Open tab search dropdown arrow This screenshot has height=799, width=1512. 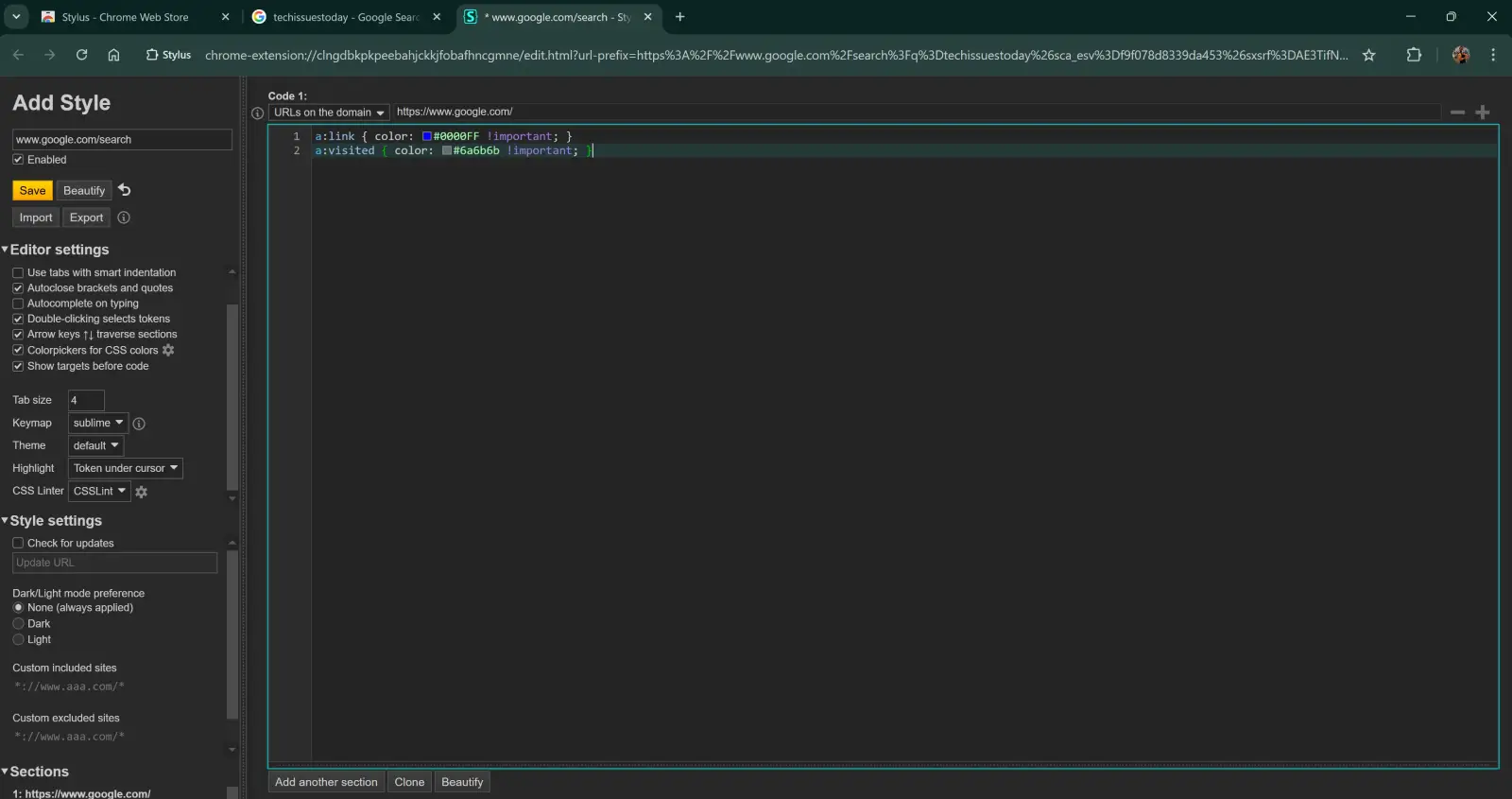(16, 17)
